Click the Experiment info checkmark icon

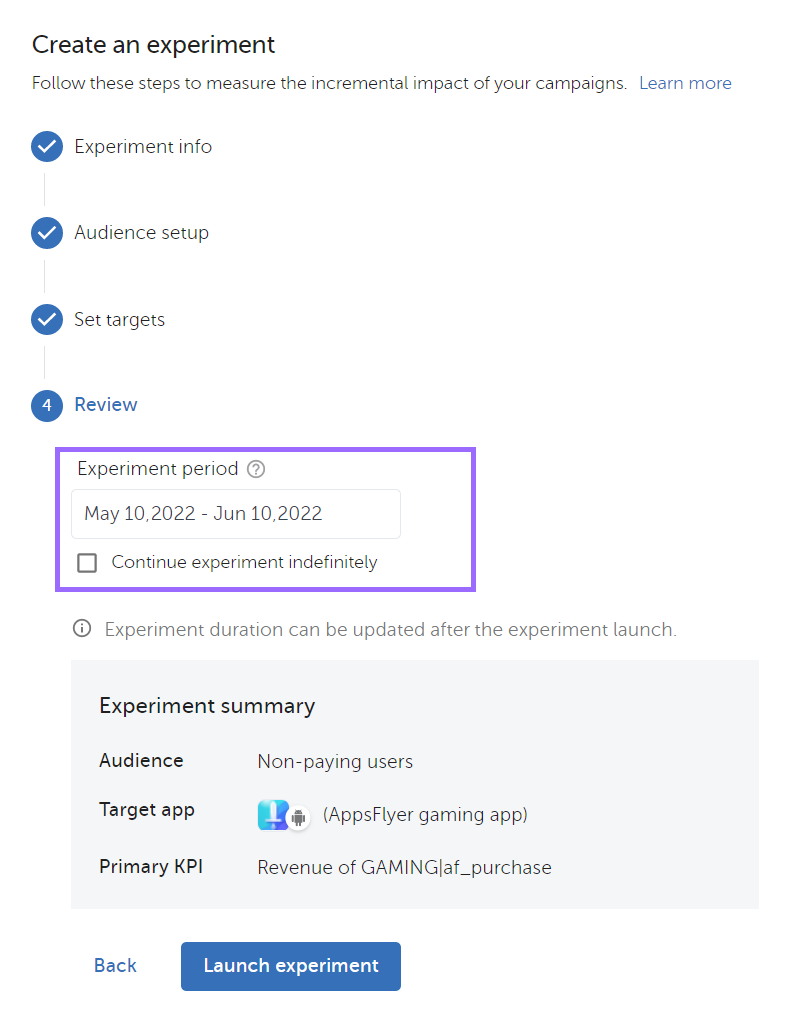coord(47,147)
